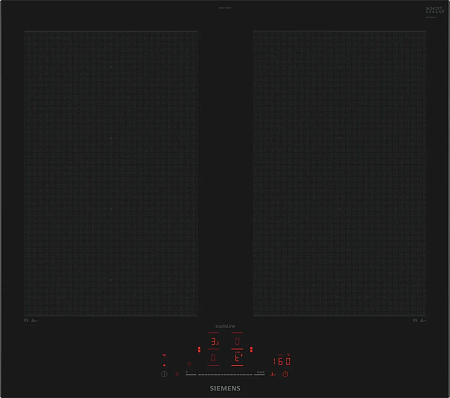Tap the middle of the power level slider
Screen dimensions: 450x398
pos(225,374)
